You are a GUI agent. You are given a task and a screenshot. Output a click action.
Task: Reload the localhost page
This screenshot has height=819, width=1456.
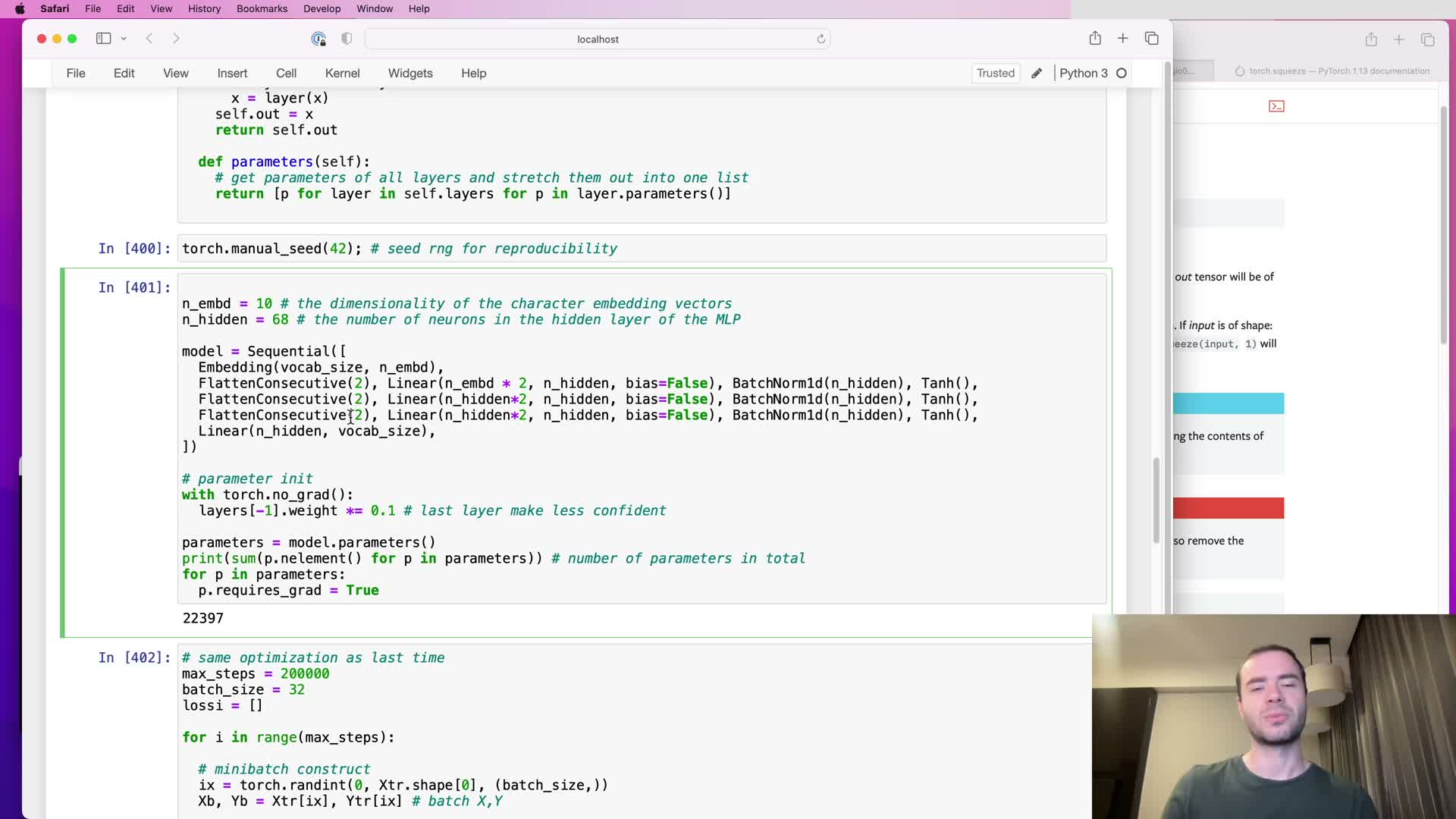(821, 39)
